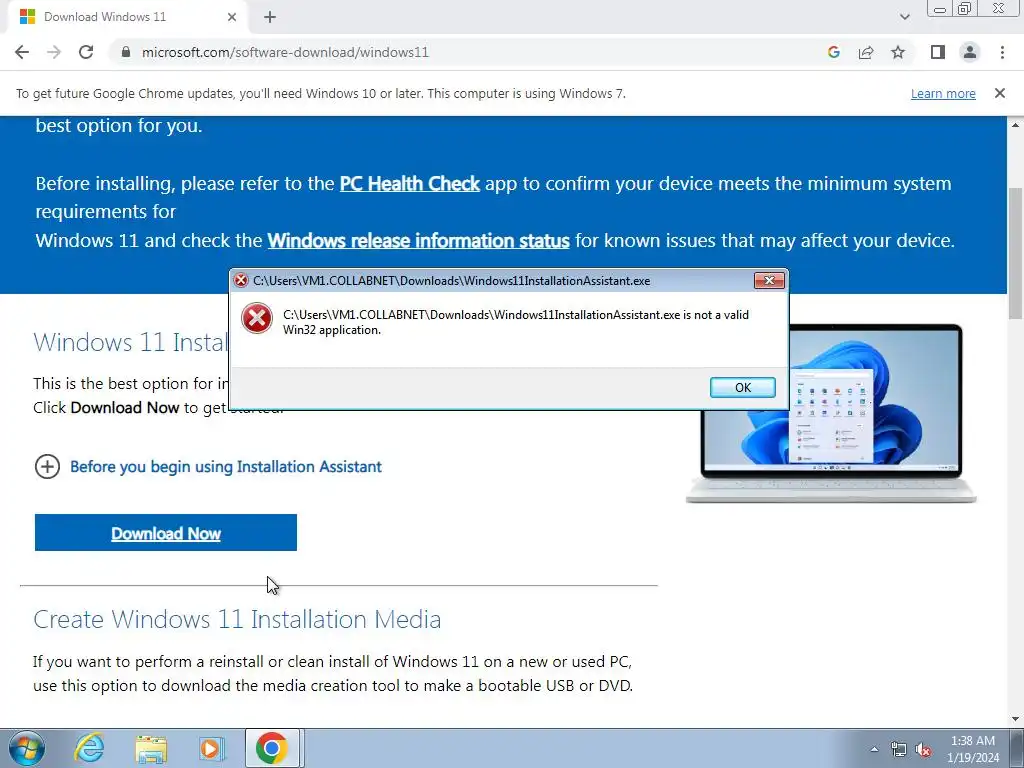Dismiss the Chrome update infobar
The image size is (1024, 768).
(1000, 93)
